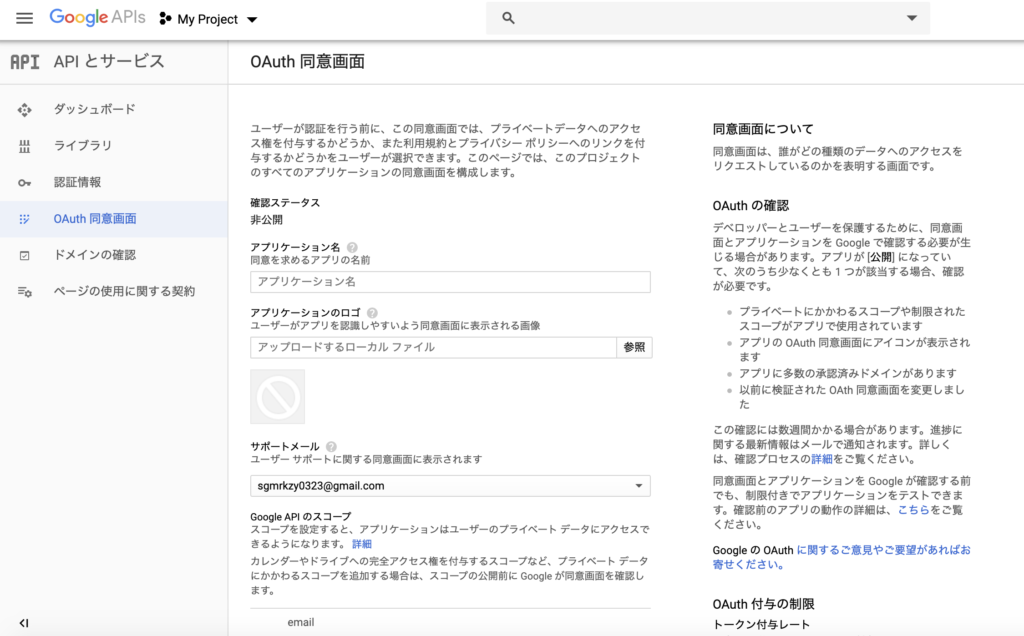
Task: Click the OAuth 同意画面 page title
Action: pos(308,62)
